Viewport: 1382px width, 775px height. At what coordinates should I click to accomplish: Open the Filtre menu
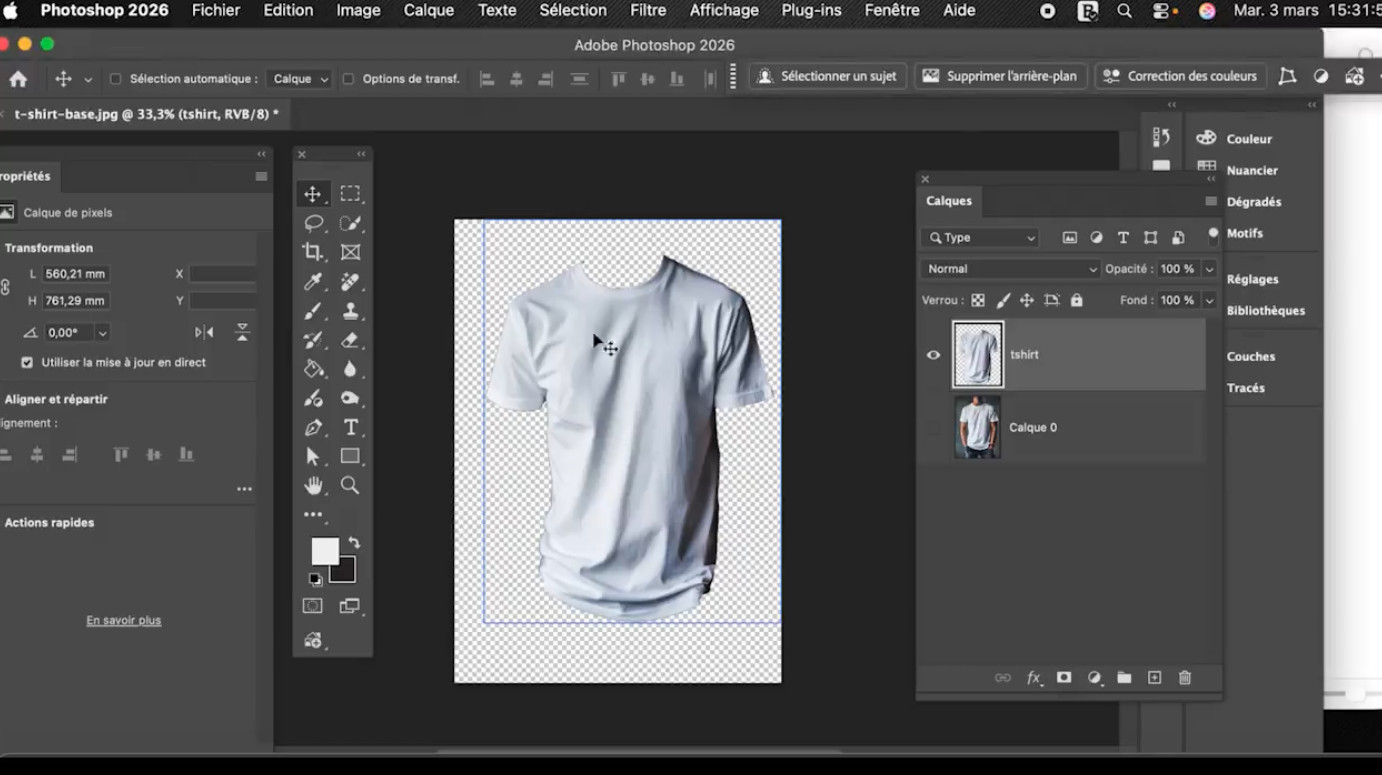[647, 11]
